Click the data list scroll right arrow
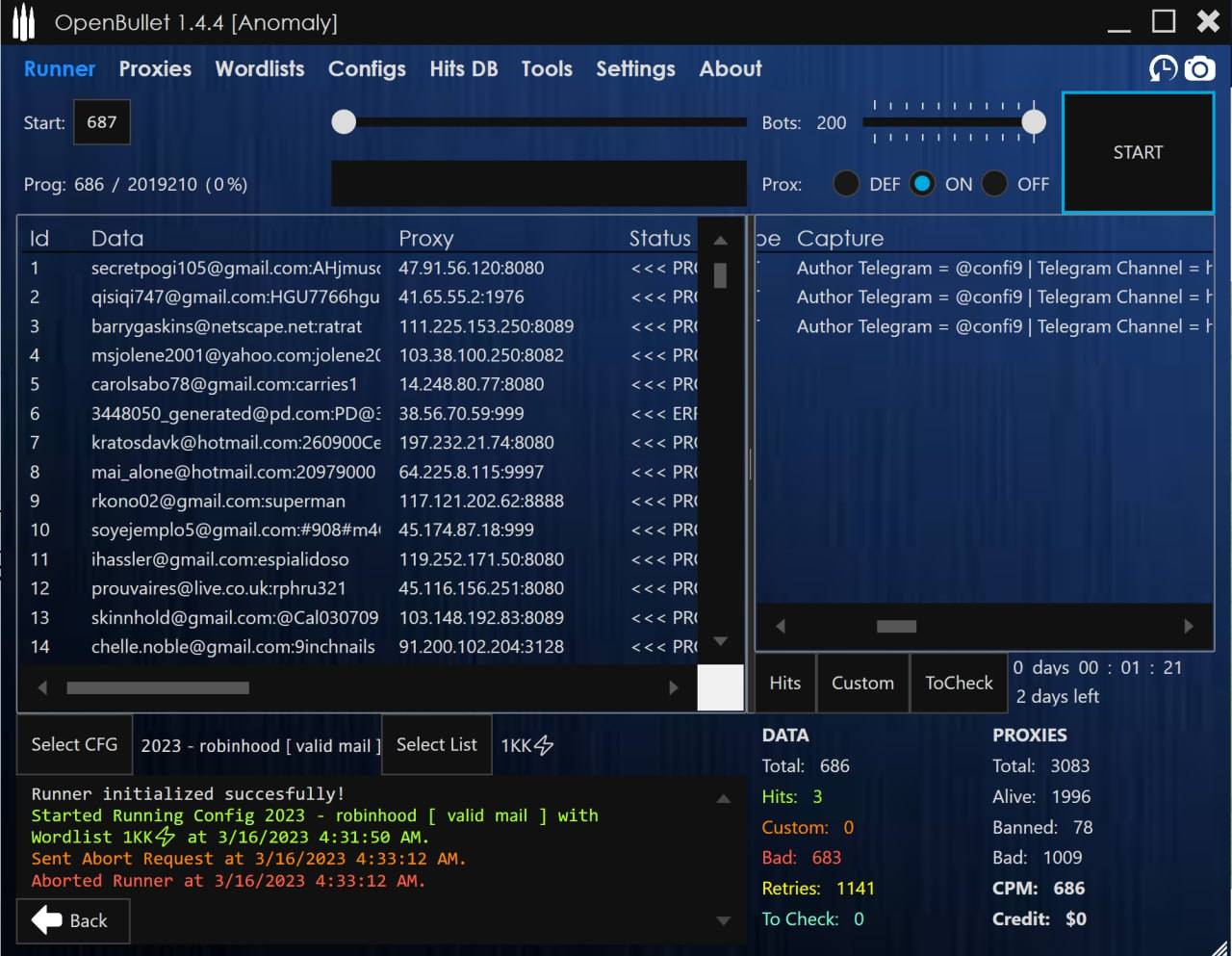Image resolution: width=1232 pixels, height=956 pixels. tap(674, 687)
